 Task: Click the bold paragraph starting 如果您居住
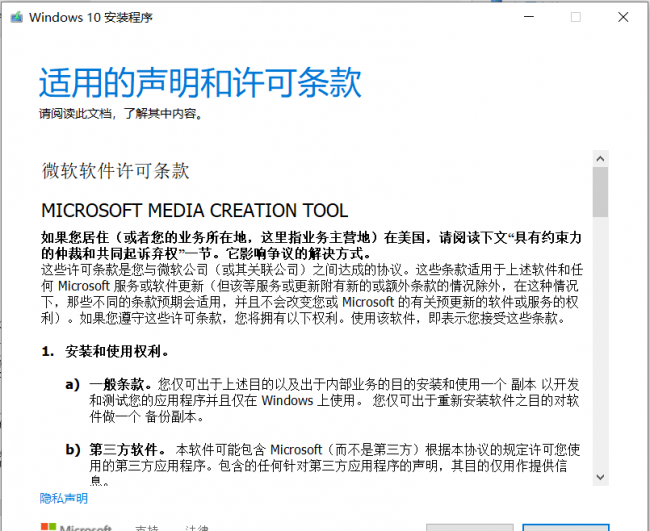point(311,245)
